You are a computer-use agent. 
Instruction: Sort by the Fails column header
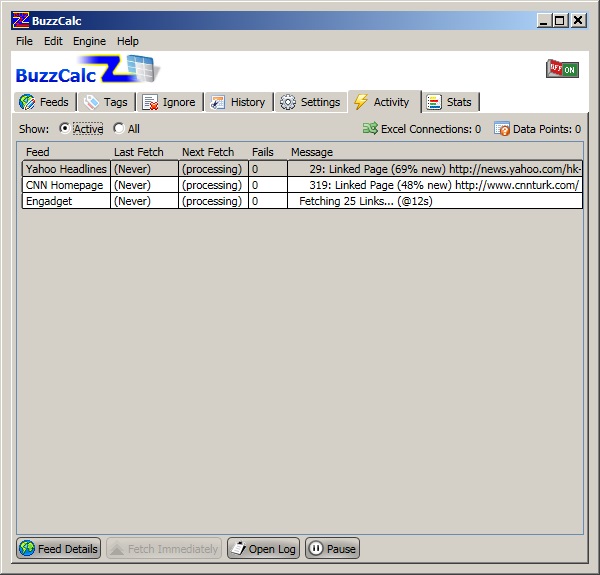click(263, 152)
